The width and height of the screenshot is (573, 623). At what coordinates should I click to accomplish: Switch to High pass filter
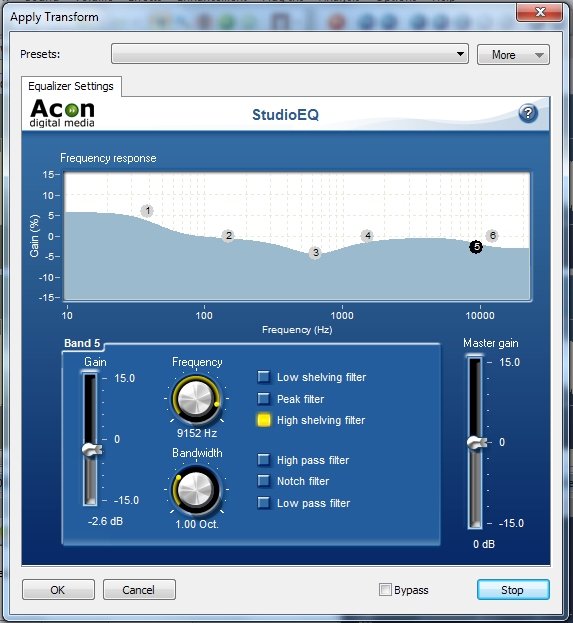(264, 460)
